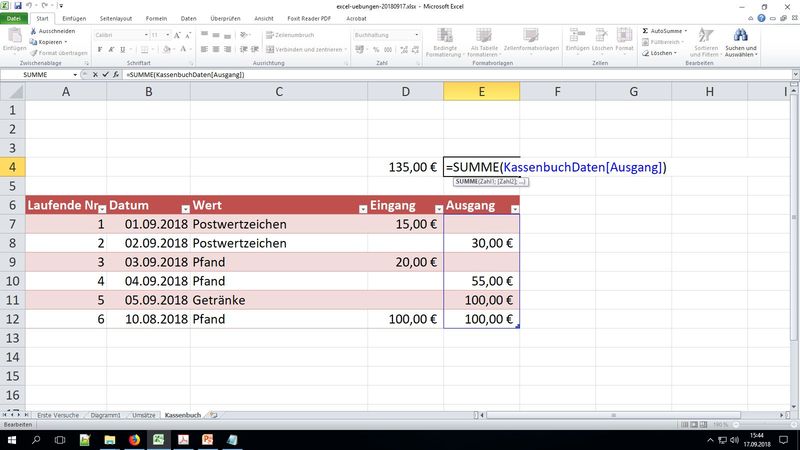Click the Save icon in quick access toolbar
The image size is (800, 450).
click(18, 6)
